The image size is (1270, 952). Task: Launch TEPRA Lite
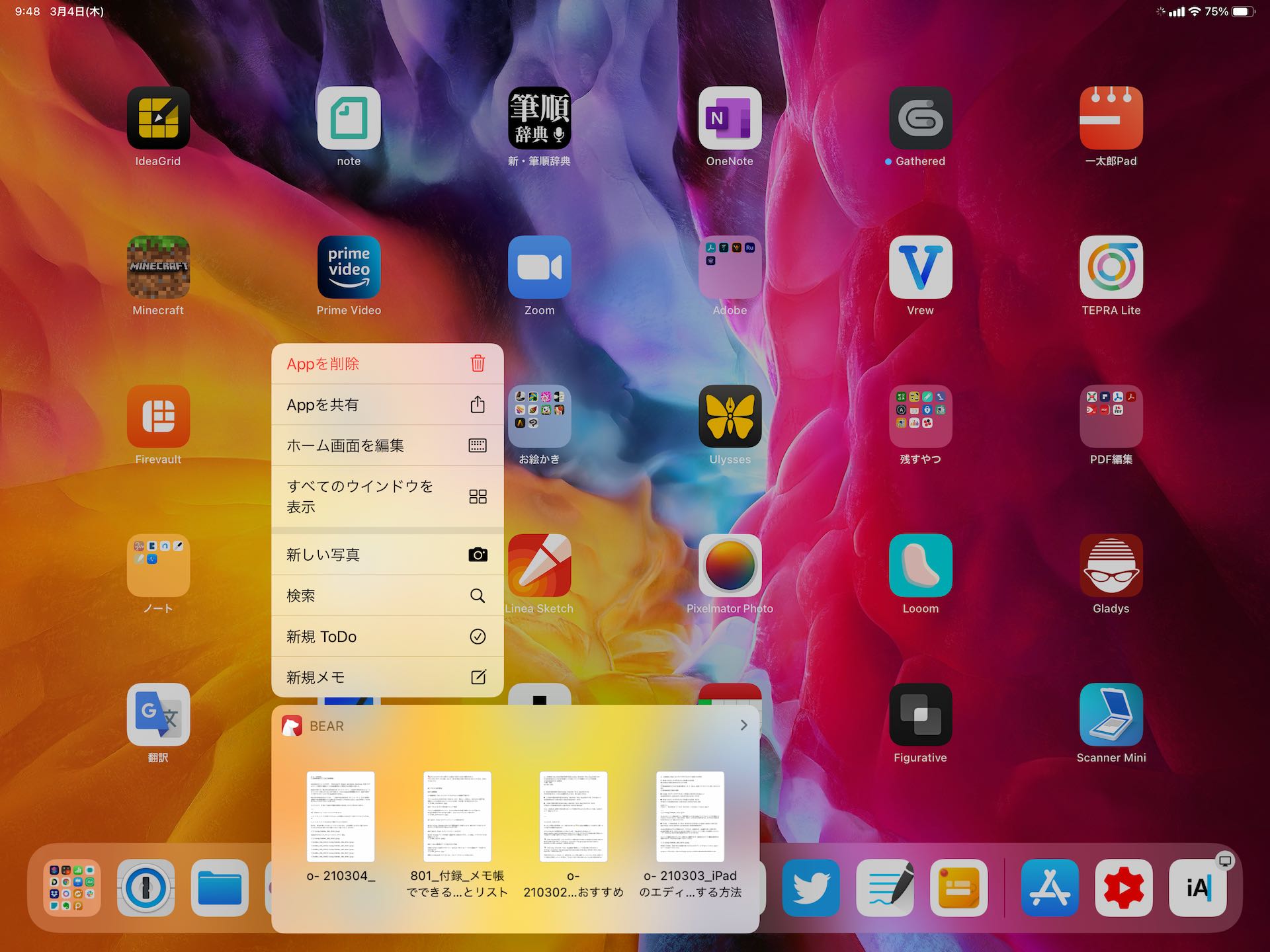(x=1111, y=267)
